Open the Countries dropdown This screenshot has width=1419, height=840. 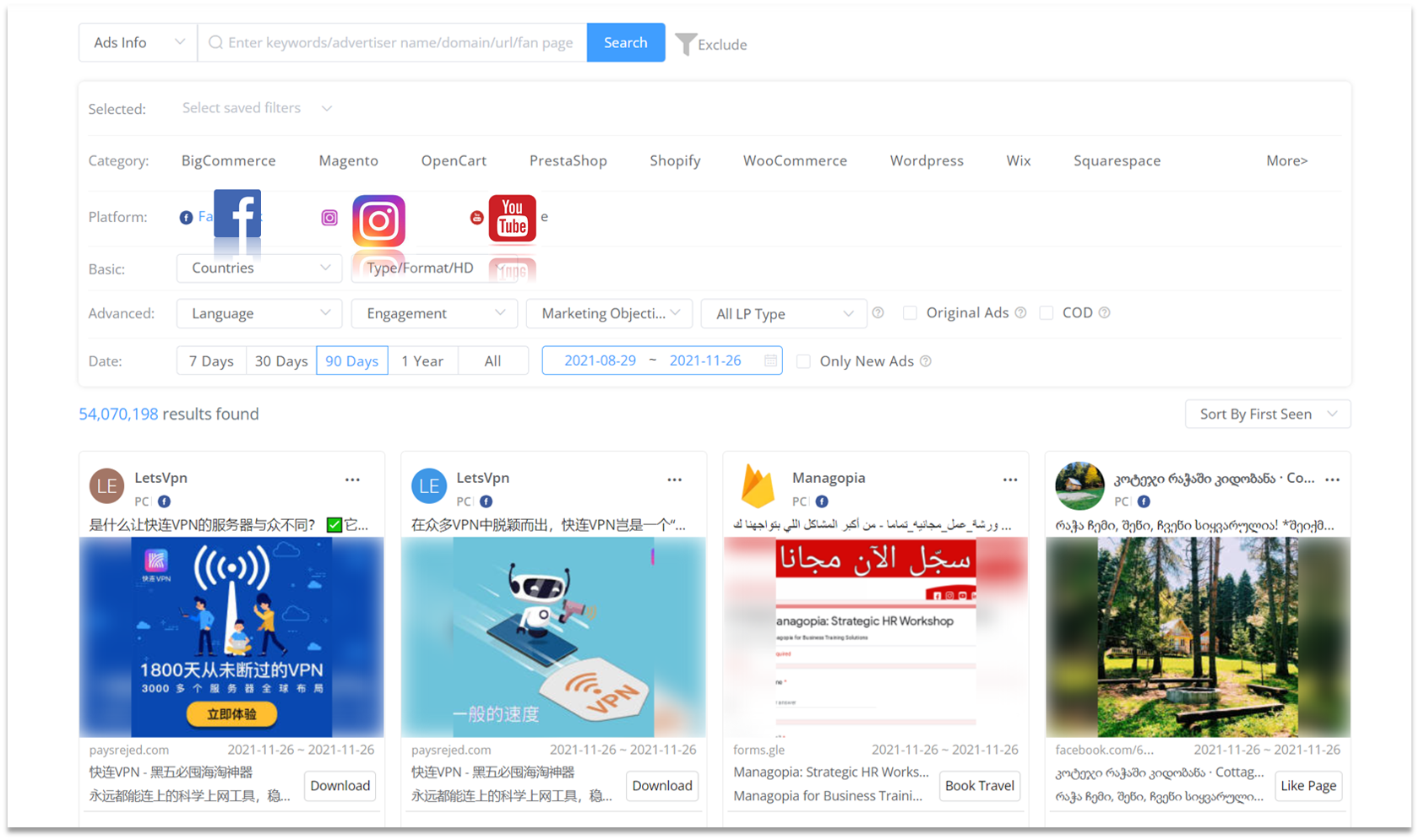tap(259, 268)
